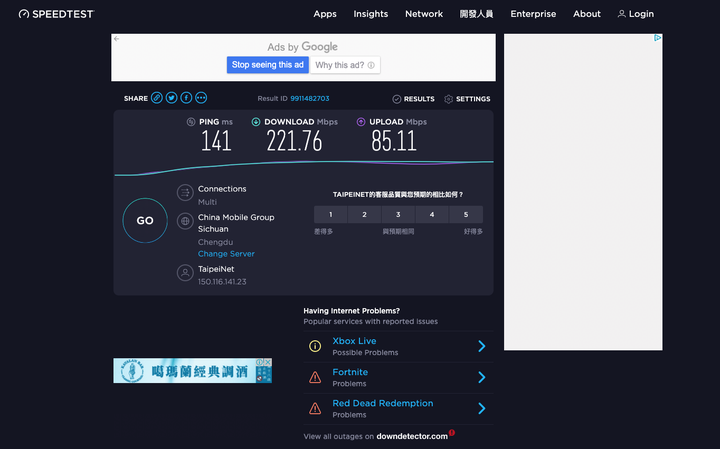Open the Insights menu

tap(371, 14)
